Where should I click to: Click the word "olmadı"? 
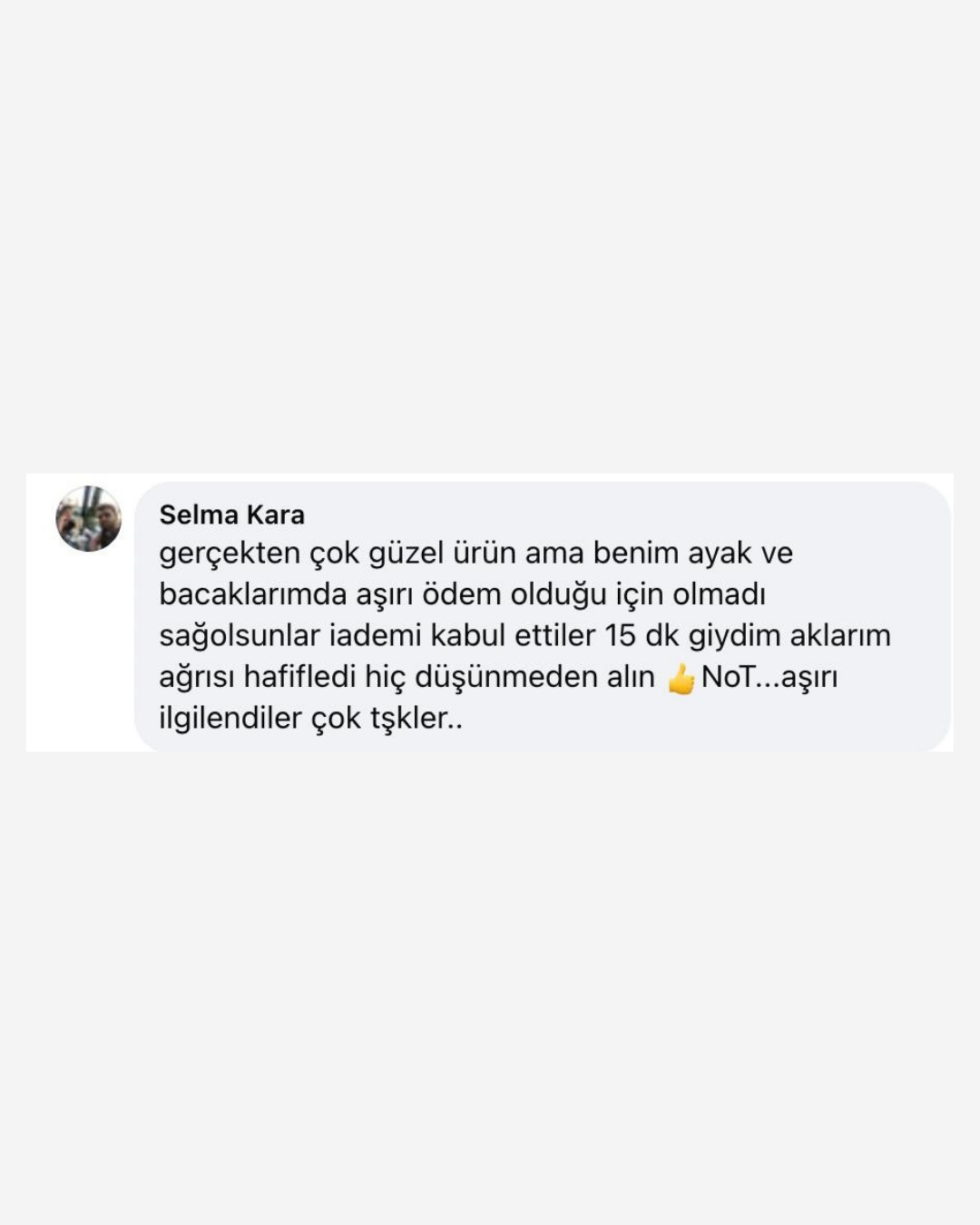[x=719, y=594]
